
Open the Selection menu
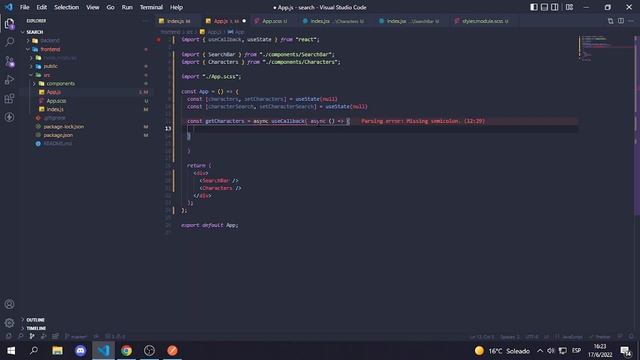point(67,7)
